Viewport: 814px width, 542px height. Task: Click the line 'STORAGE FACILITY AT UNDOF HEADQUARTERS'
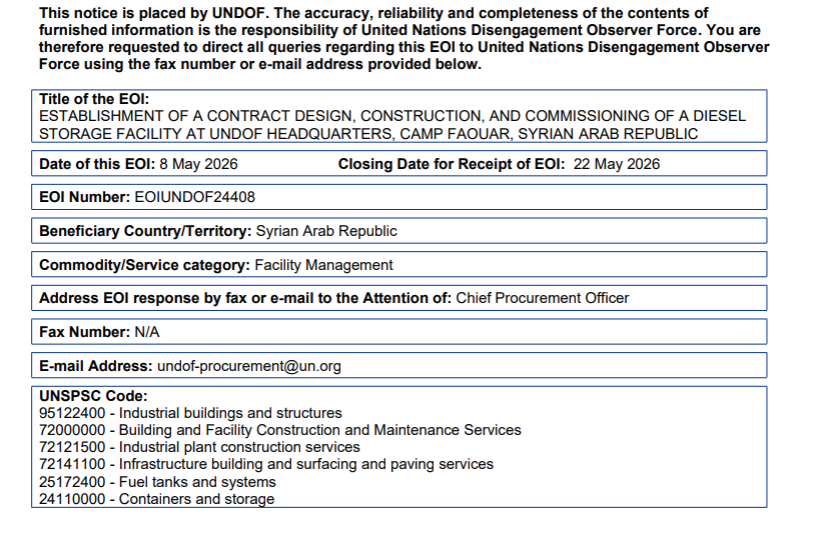click(x=368, y=134)
